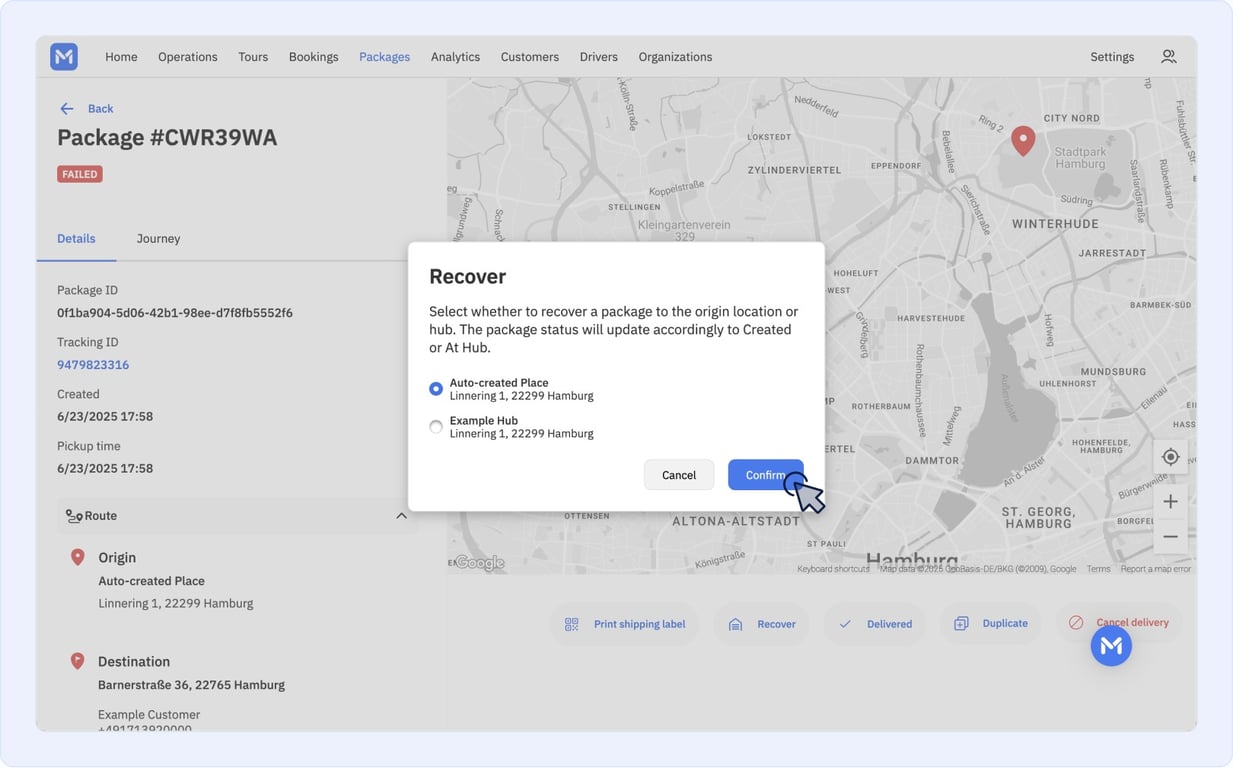
Task: Click the FAILED status badge
Action: [x=80, y=174]
